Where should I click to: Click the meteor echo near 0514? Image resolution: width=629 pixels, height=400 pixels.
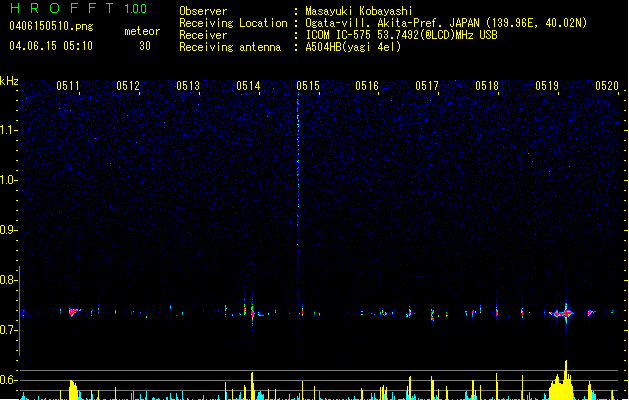tap(252, 312)
